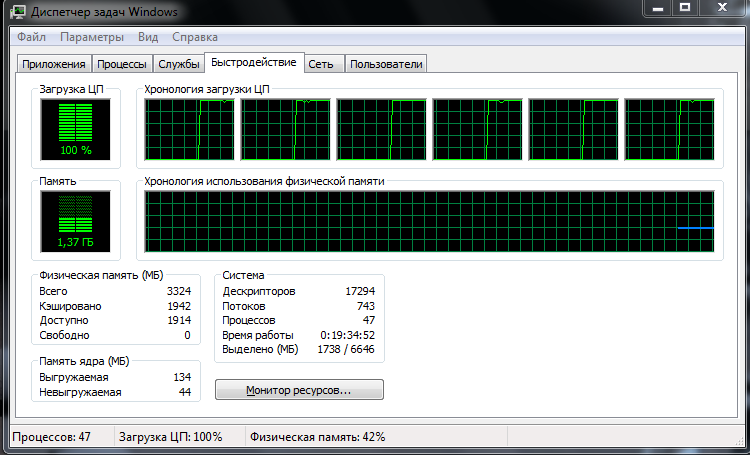Viewport: 750px width, 455px height.
Task: Open the Файл menu
Action: pos(32,37)
